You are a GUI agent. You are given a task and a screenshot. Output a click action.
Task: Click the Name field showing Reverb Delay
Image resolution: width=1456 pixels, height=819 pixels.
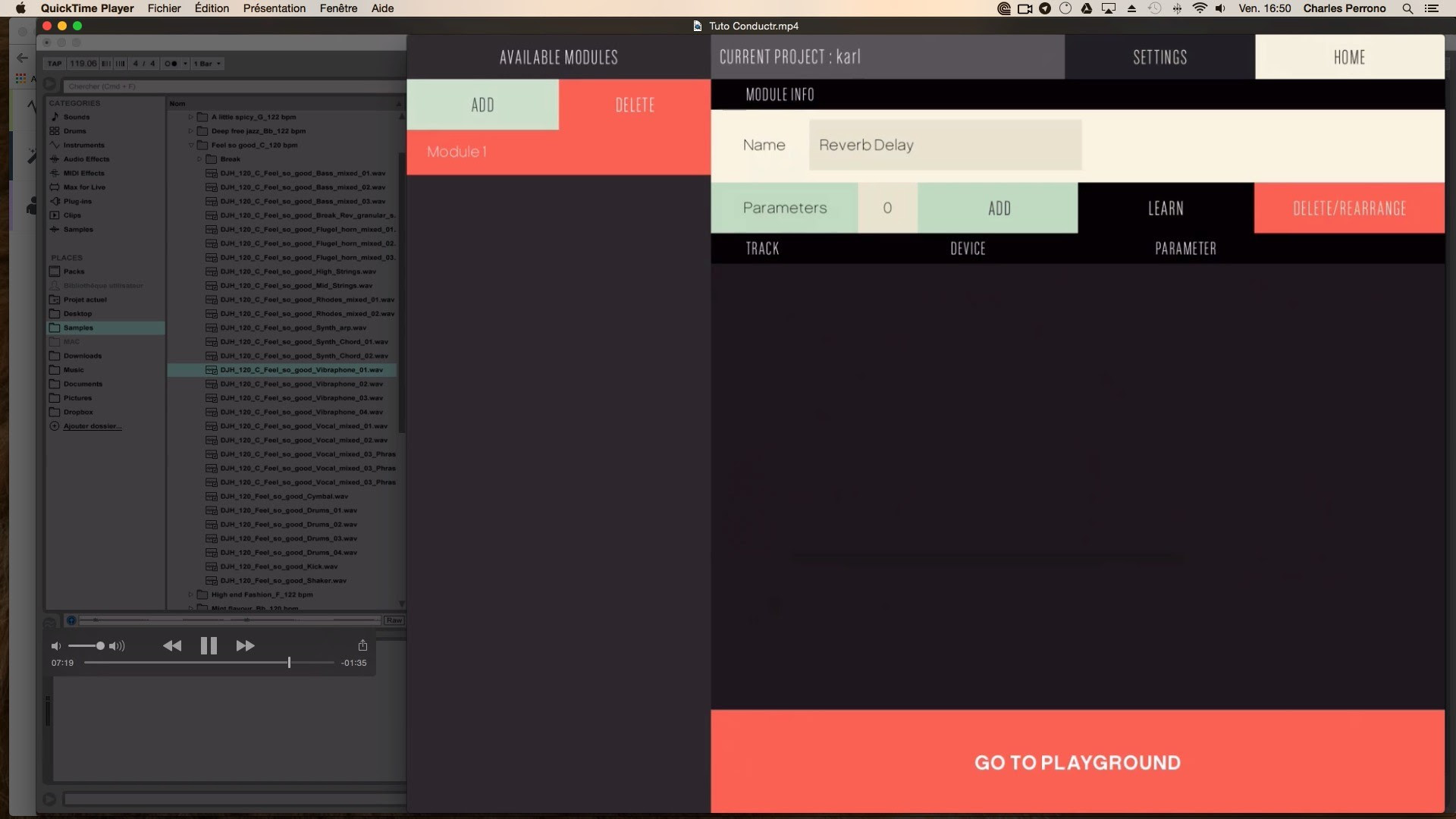pos(943,145)
